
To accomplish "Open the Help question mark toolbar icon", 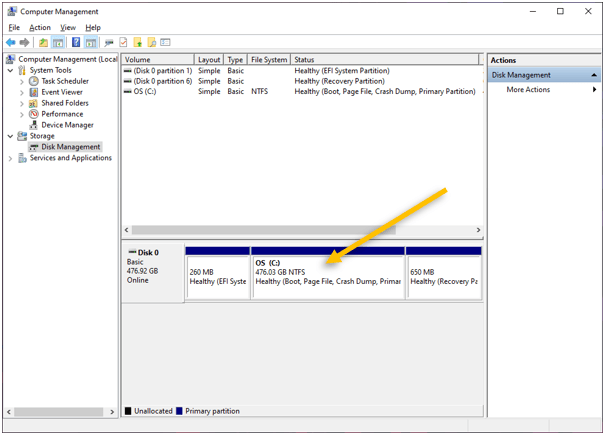I will [x=76, y=43].
